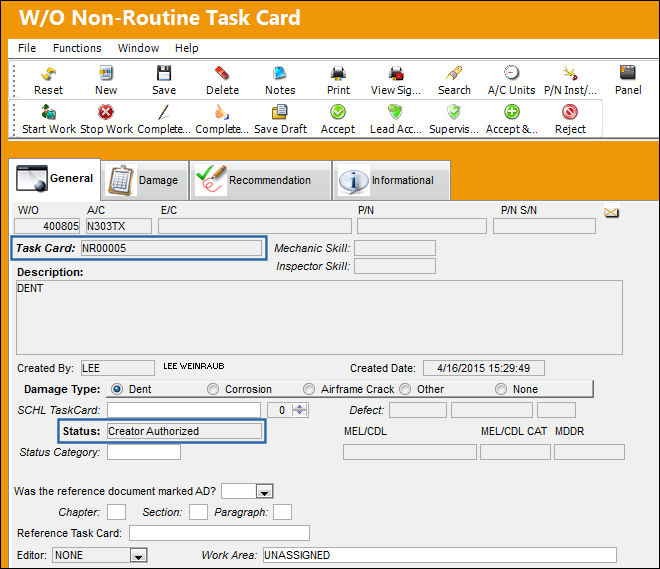Click the Mechanic Skill field
The height and width of the screenshot is (569, 660).
(395, 248)
